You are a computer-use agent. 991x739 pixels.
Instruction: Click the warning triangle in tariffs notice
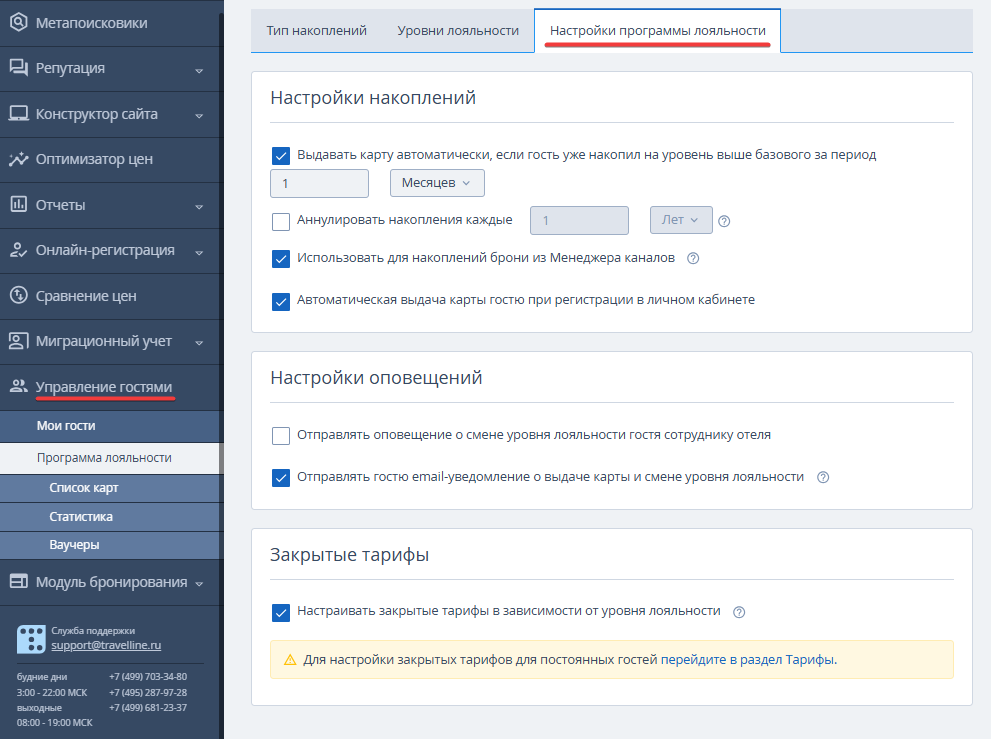290,660
